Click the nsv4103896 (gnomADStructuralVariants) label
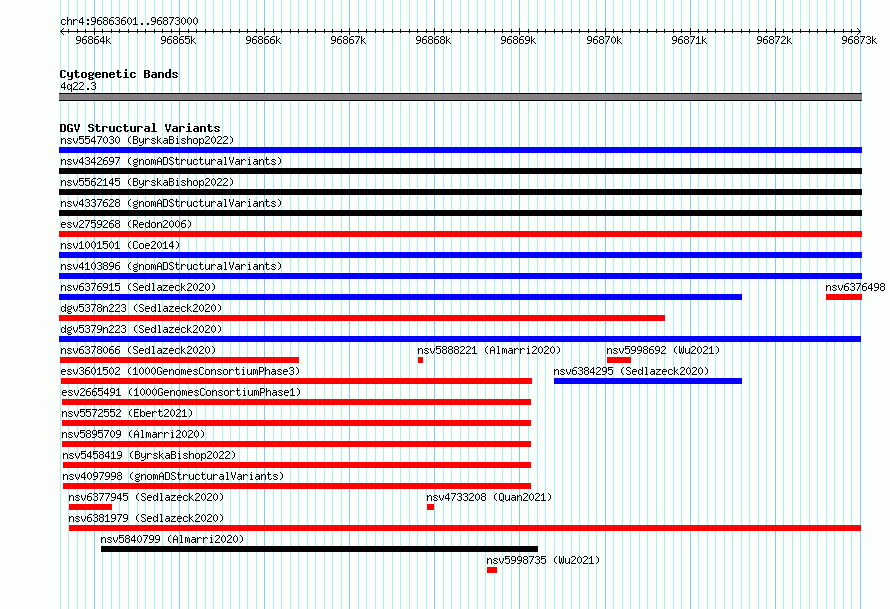The image size is (890, 609). coord(171,266)
